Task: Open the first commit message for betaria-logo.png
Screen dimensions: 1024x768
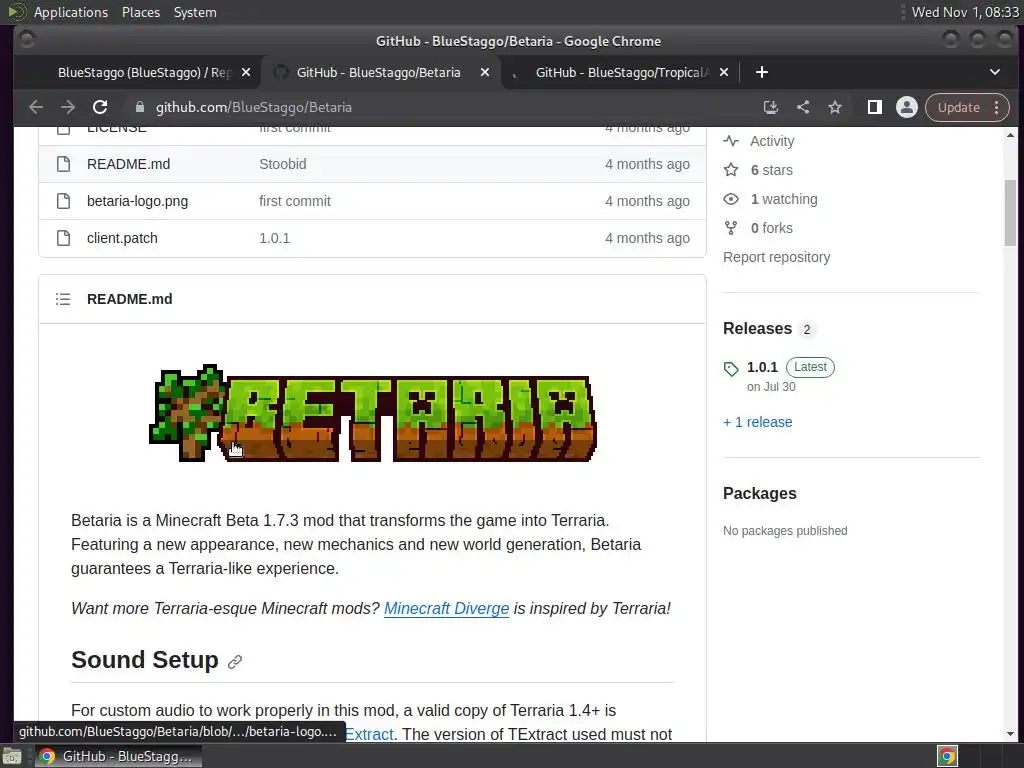Action: pyautogui.click(x=295, y=201)
